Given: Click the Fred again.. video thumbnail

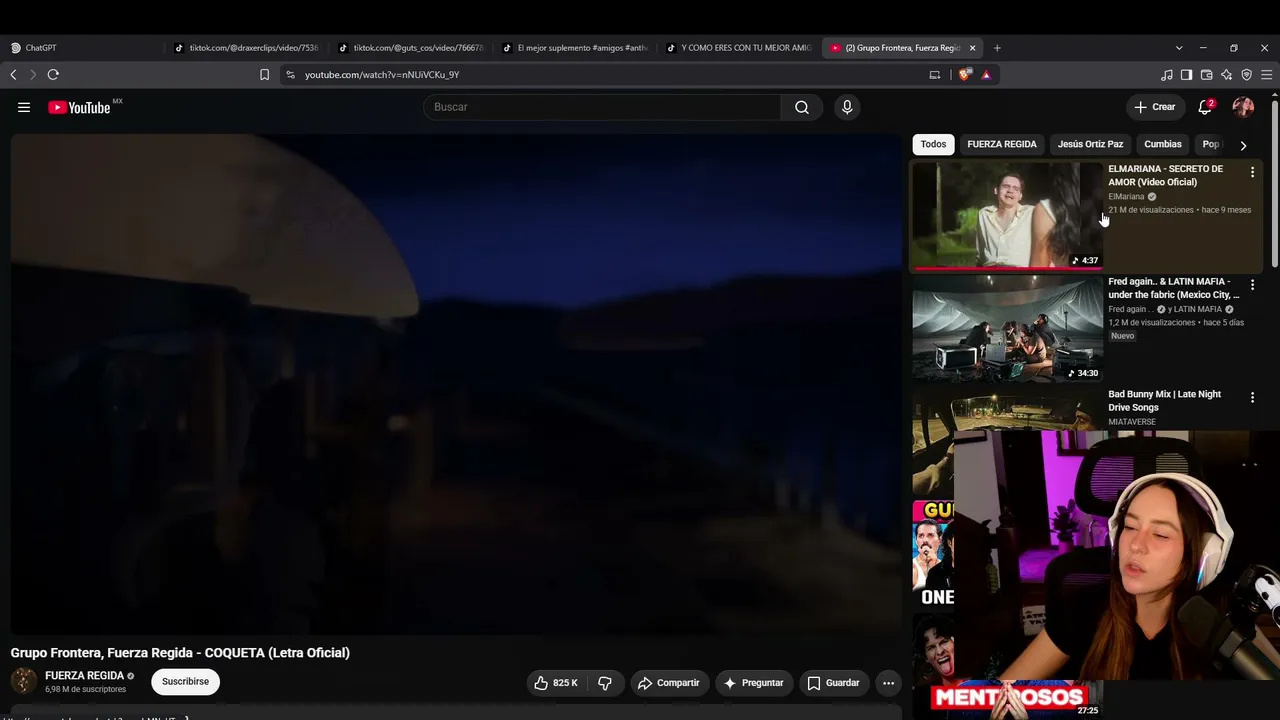Looking at the screenshot, I should (x=1007, y=329).
